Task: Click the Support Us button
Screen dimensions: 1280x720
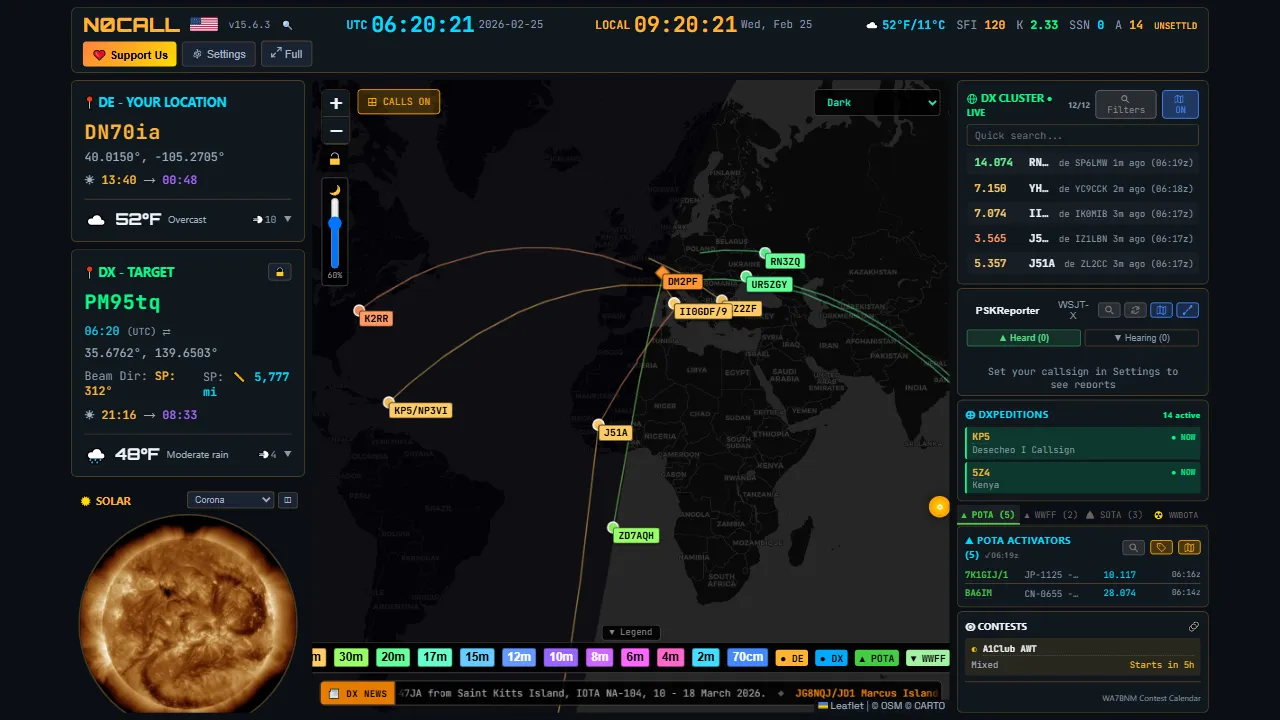Action: tap(130, 55)
